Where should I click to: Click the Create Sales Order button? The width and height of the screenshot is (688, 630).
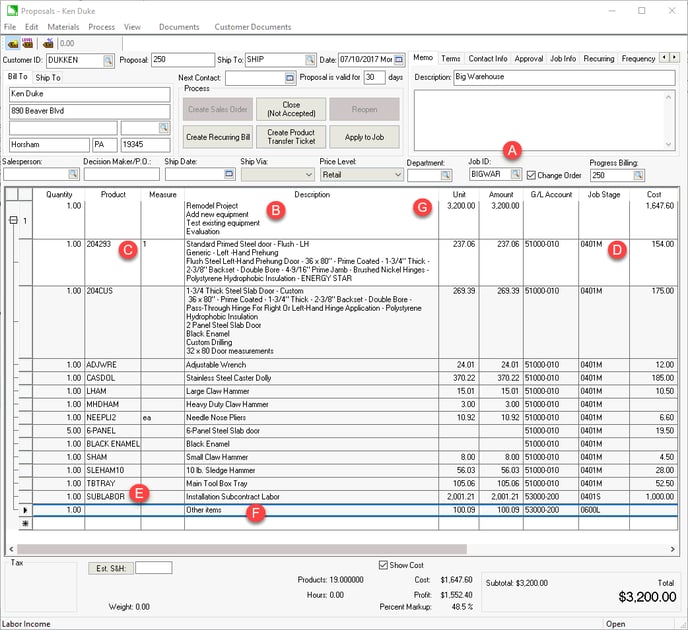point(218,109)
